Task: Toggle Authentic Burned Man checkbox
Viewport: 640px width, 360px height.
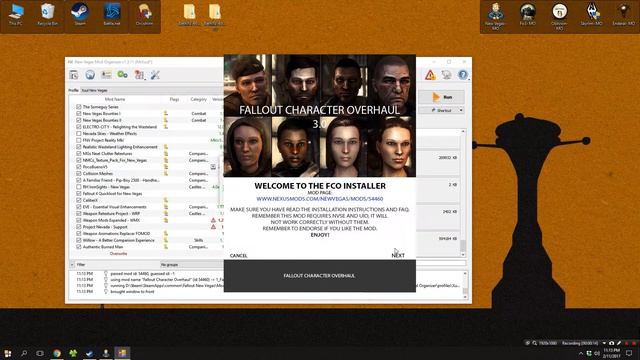Action: coord(78,247)
